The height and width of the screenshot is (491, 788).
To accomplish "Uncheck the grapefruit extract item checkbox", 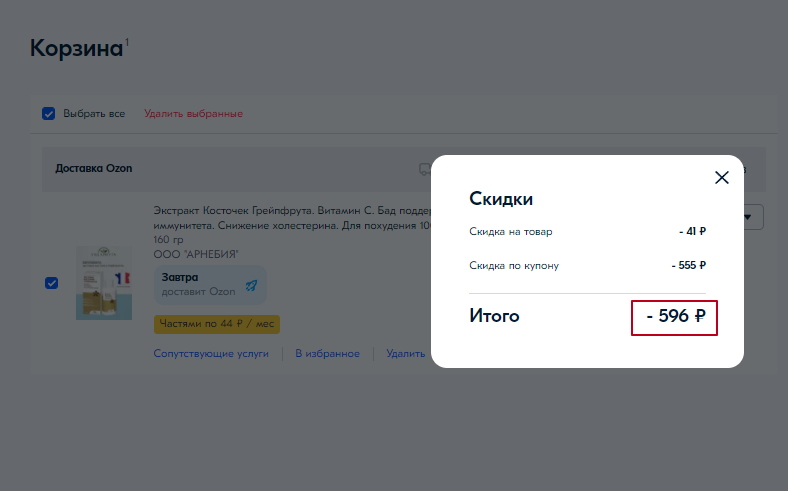I will click(x=51, y=283).
